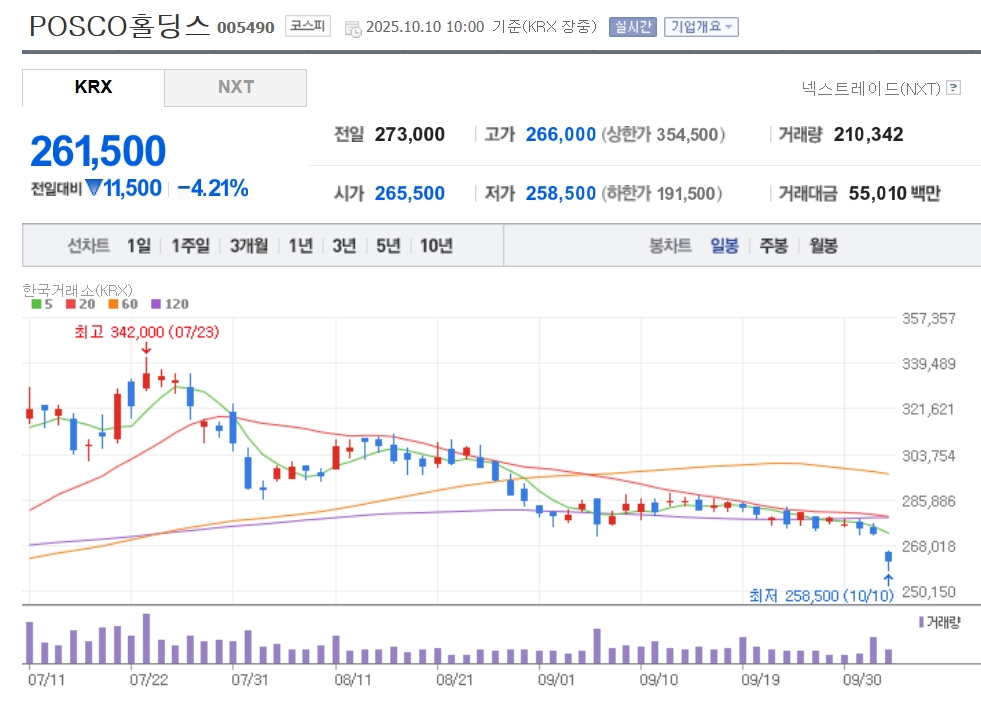Click the current price 261,500
The height and width of the screenshot is (715, 981).
pos(98,151)
